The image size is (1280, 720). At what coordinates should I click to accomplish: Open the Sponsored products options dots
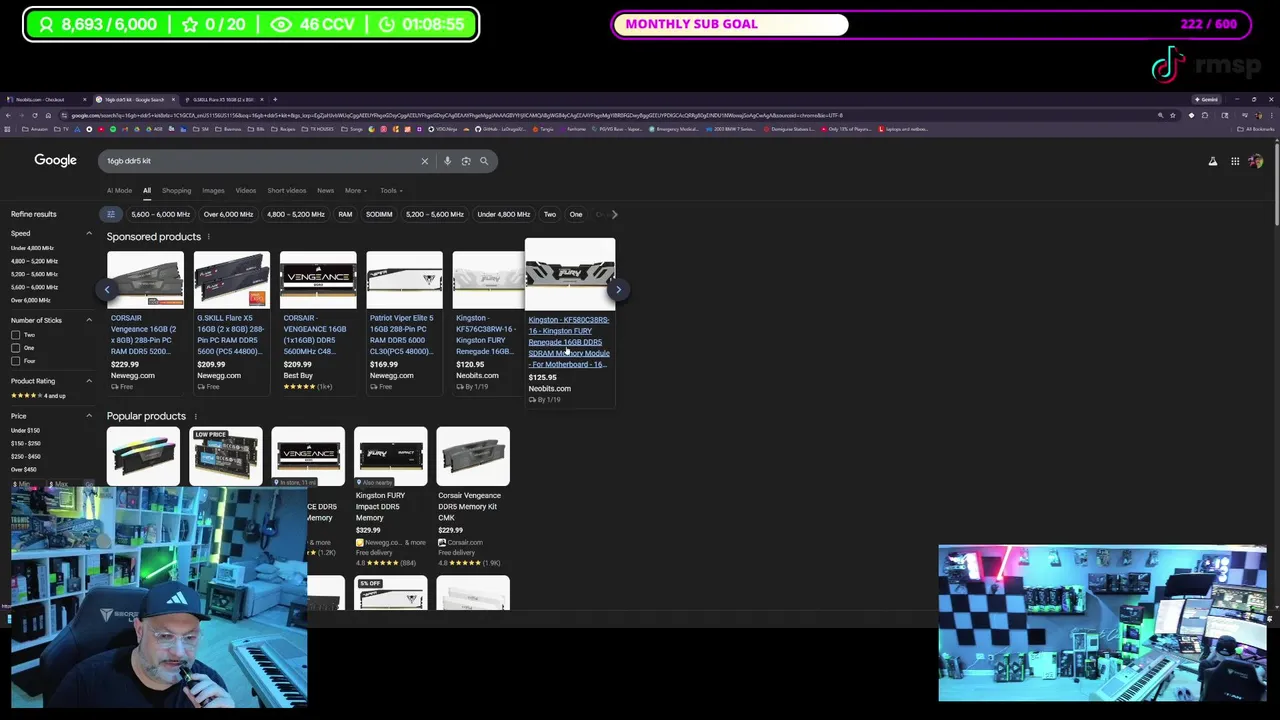pyautogui.click(x=208, y=237)
